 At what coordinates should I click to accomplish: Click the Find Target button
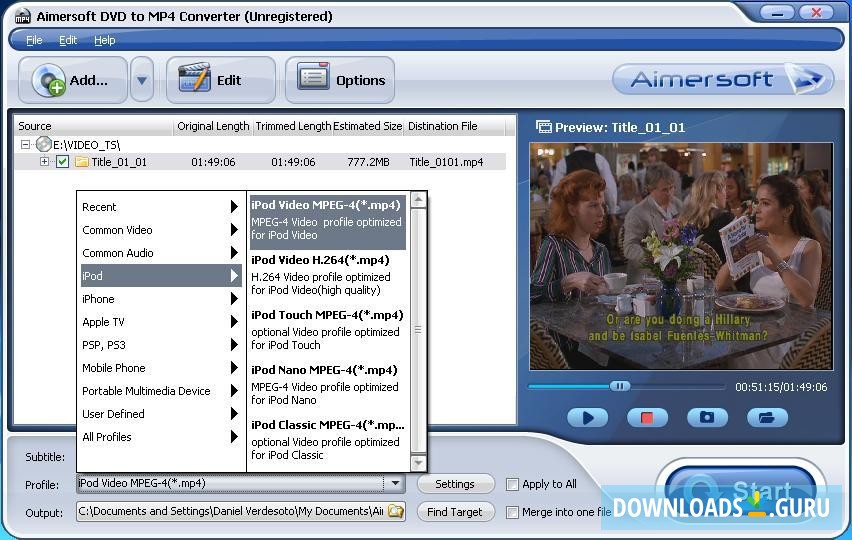pos(455,512)
